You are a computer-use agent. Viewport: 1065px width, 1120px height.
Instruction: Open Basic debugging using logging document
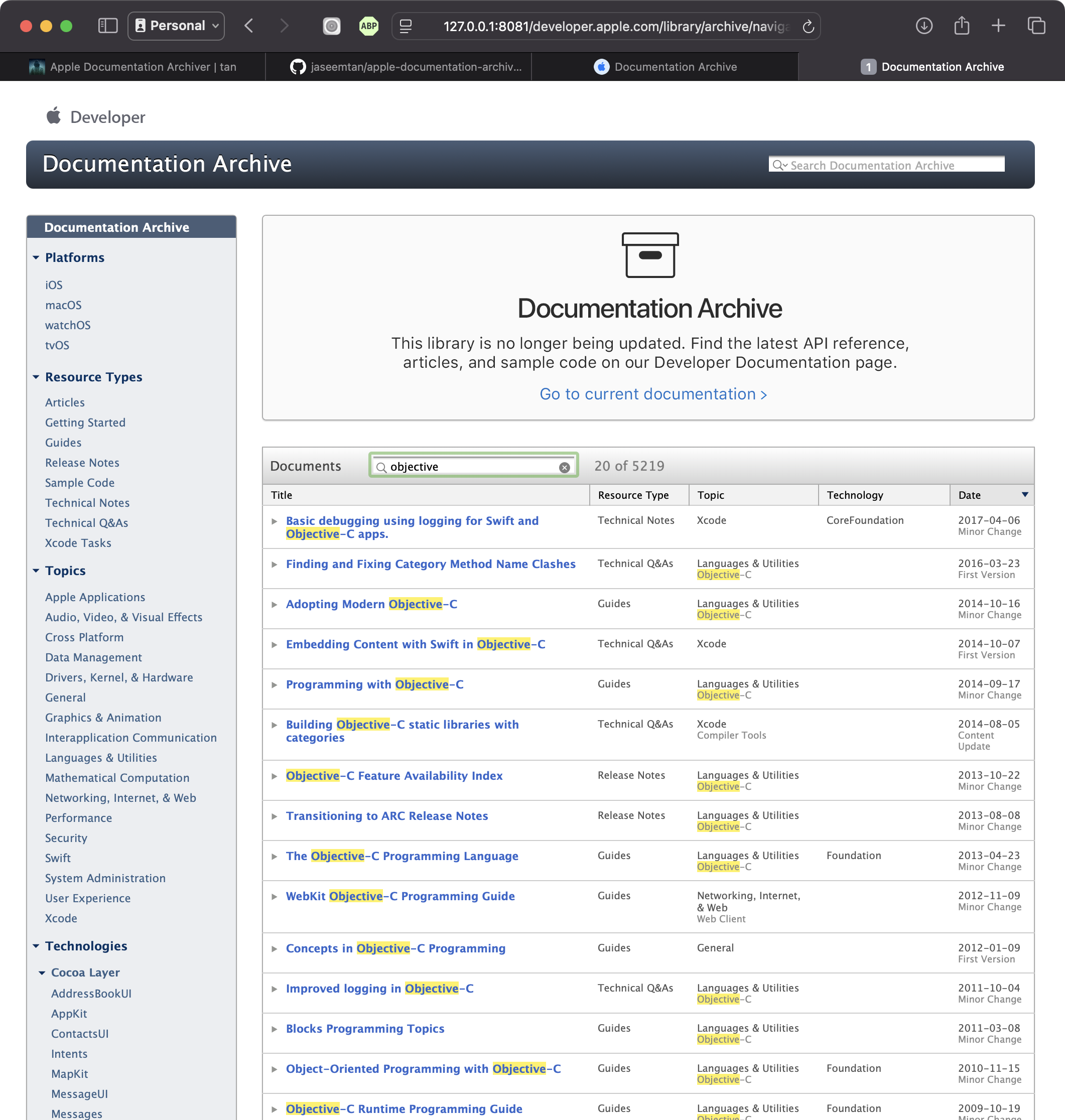412,527
